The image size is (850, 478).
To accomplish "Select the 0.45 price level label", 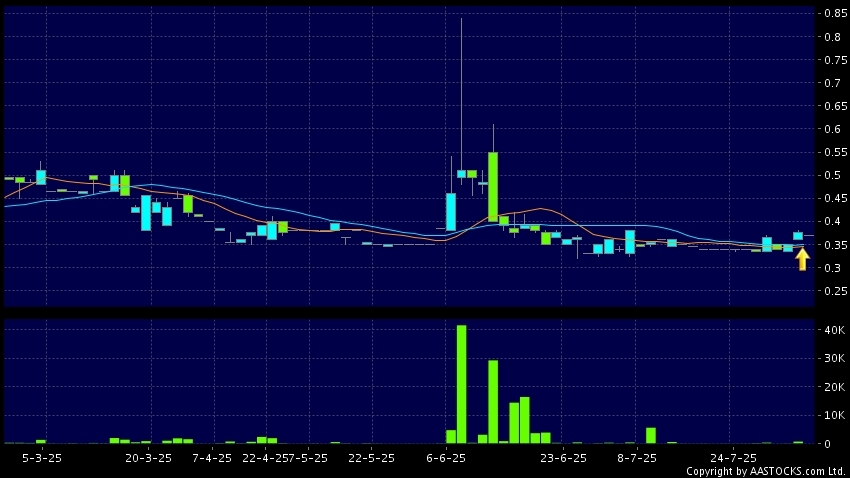I will (x=835, y=198).
